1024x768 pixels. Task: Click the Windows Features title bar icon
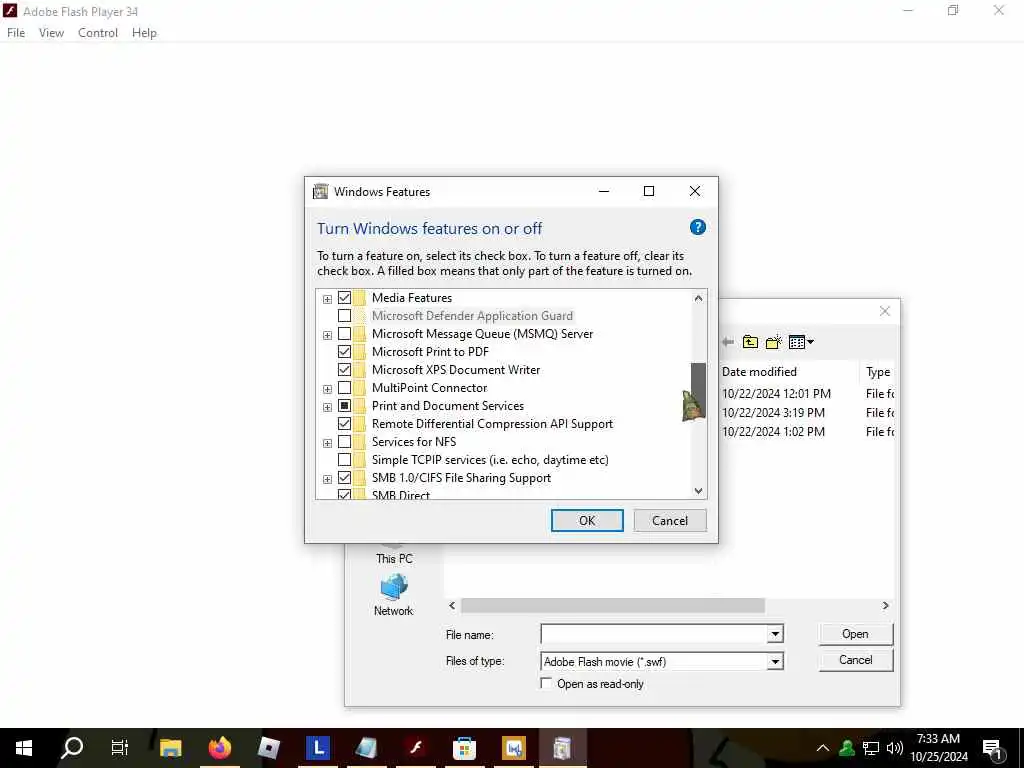320,191
